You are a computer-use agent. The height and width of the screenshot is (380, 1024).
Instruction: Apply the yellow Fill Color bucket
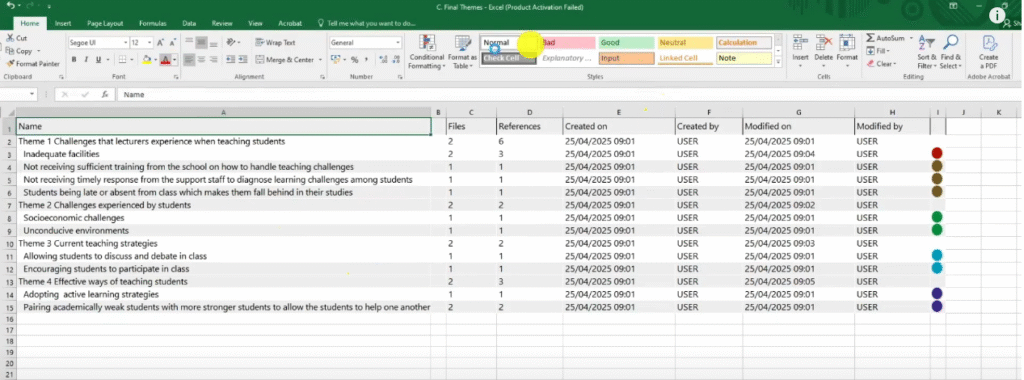tap(147, 59)
